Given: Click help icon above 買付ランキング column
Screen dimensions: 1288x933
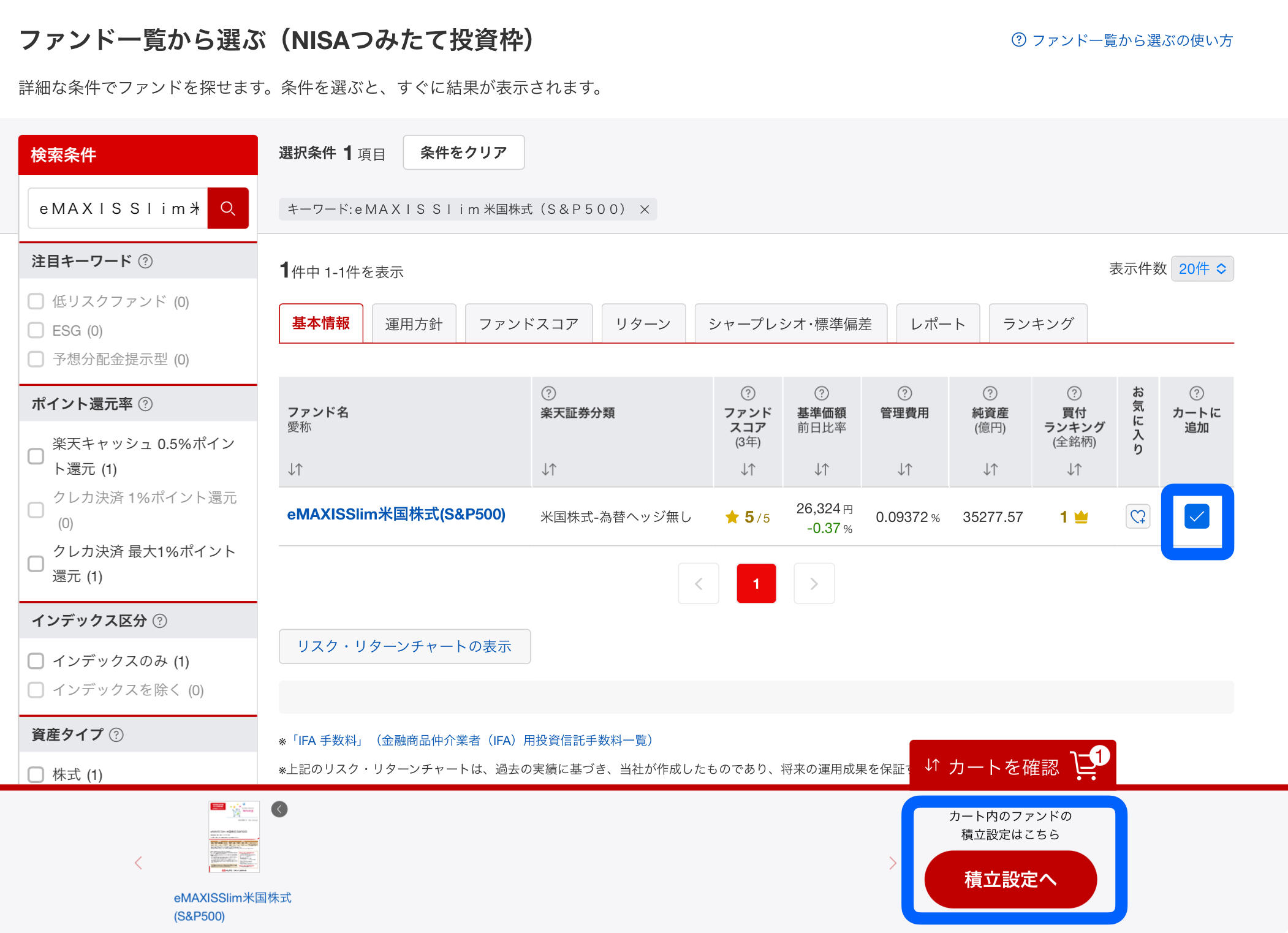Looking at the screenshot, I should 1074,393.
